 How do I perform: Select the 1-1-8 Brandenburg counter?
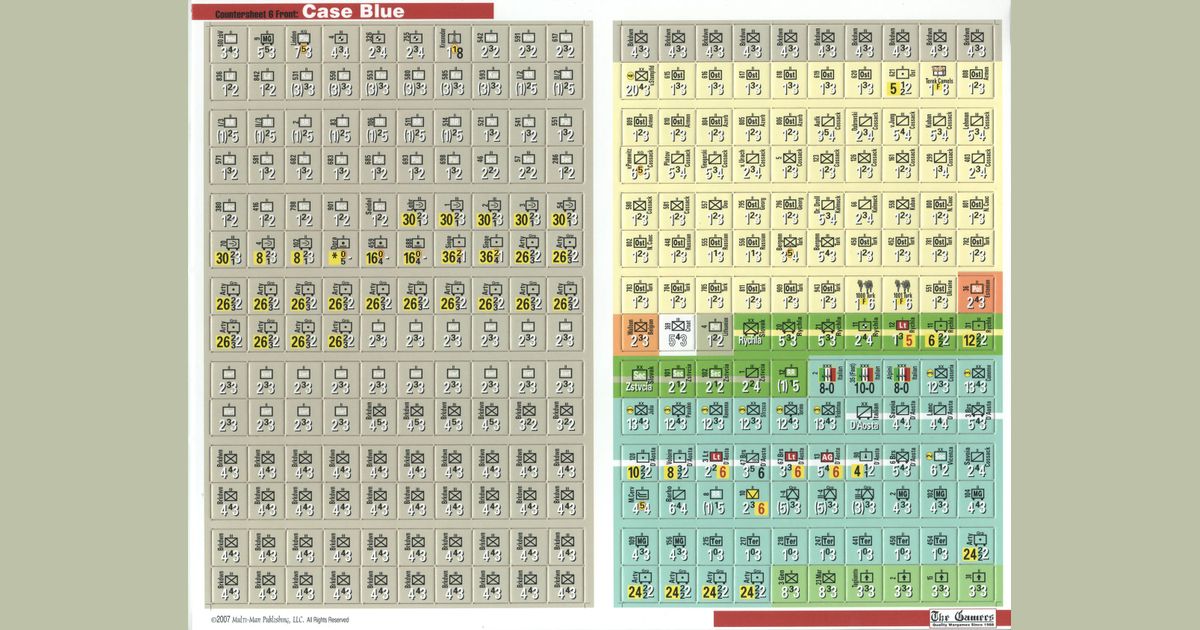[x=455, y=44]
